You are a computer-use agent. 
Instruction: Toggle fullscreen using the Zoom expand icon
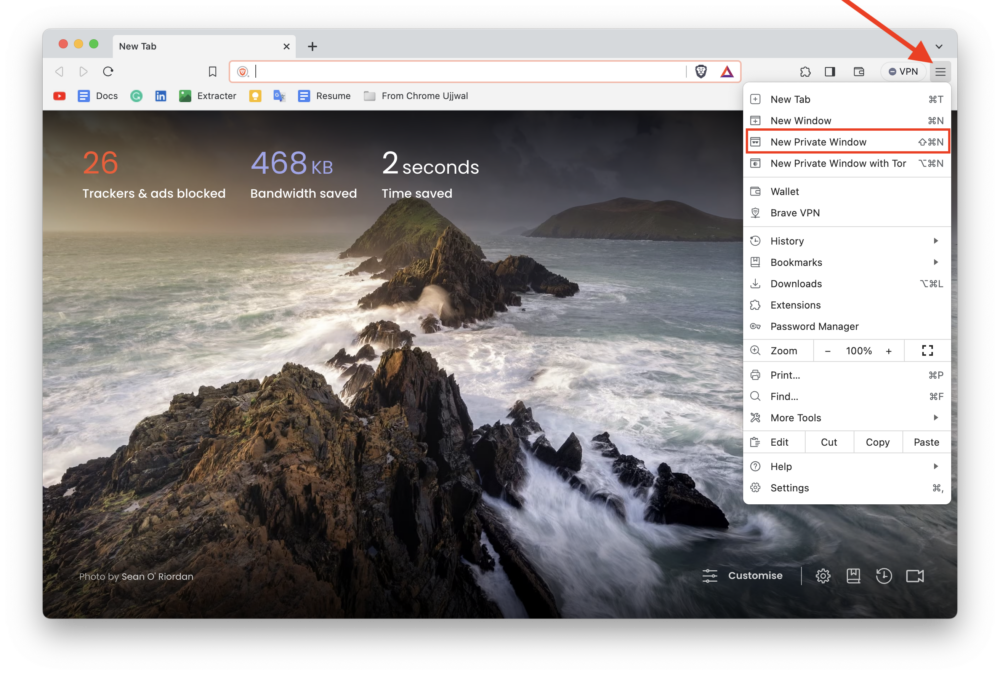(926, 350)
